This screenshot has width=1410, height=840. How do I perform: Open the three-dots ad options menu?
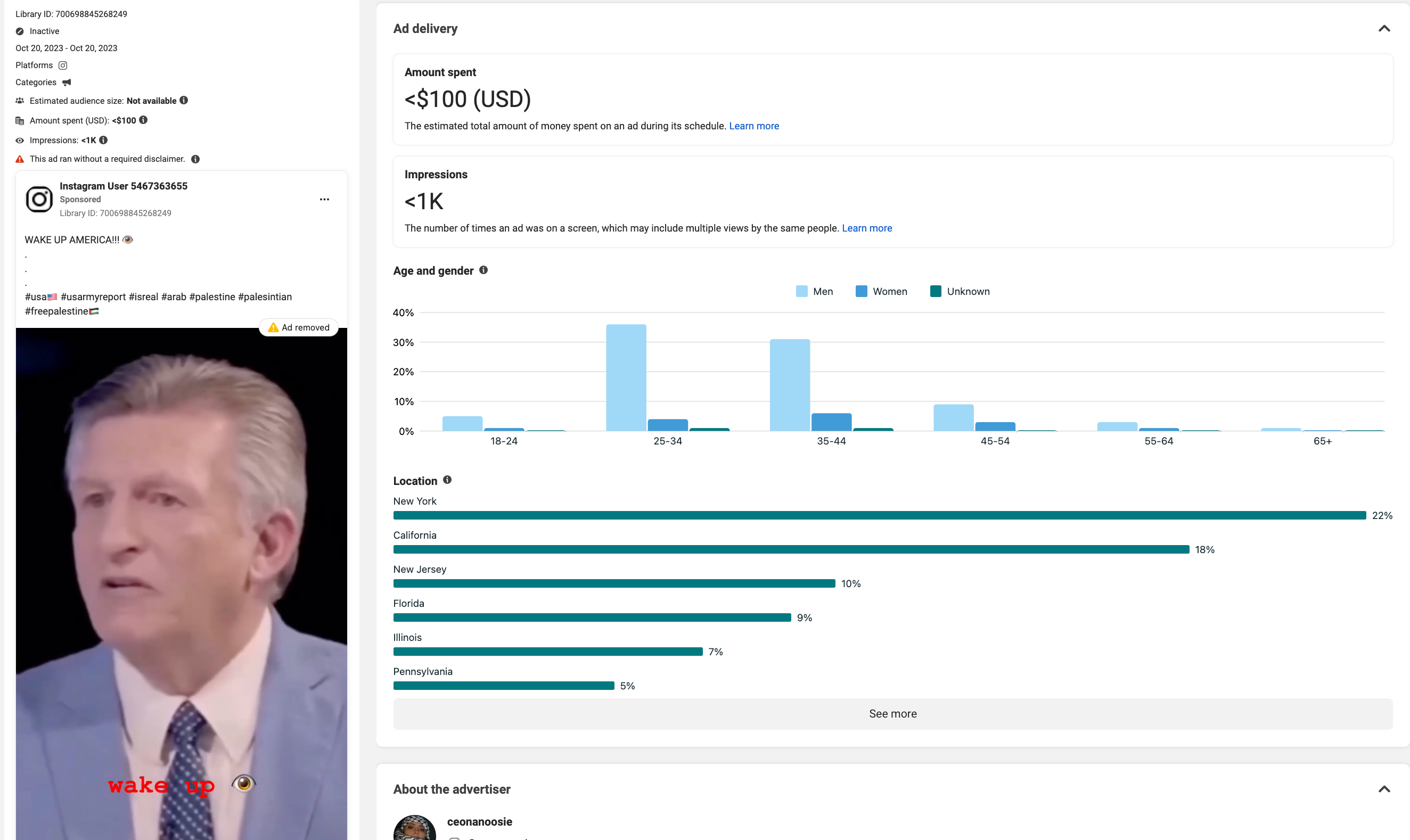(x=324, y=199)
